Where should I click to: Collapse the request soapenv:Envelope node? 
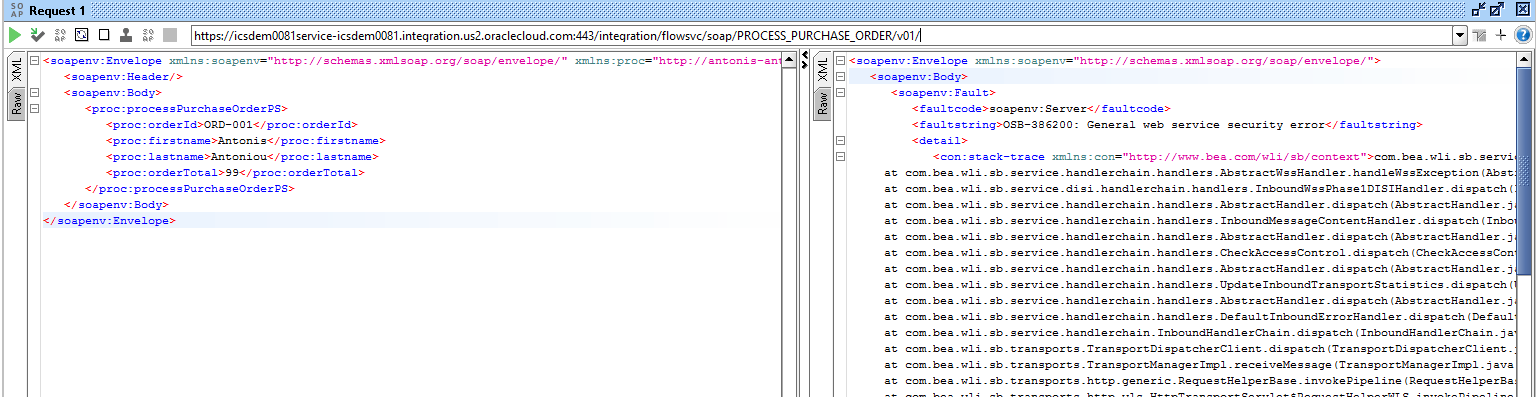35,61
